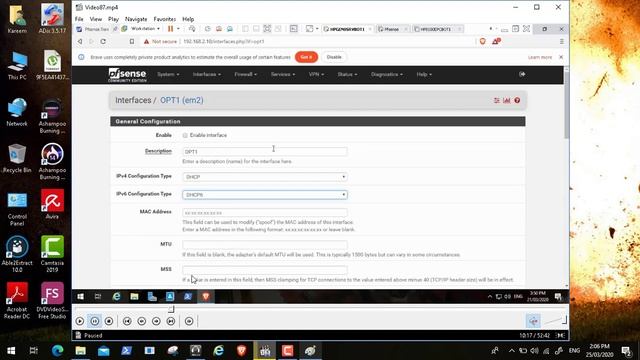
Task: Click the Camtasia icon on host taskbar
Action: [287, 351]
